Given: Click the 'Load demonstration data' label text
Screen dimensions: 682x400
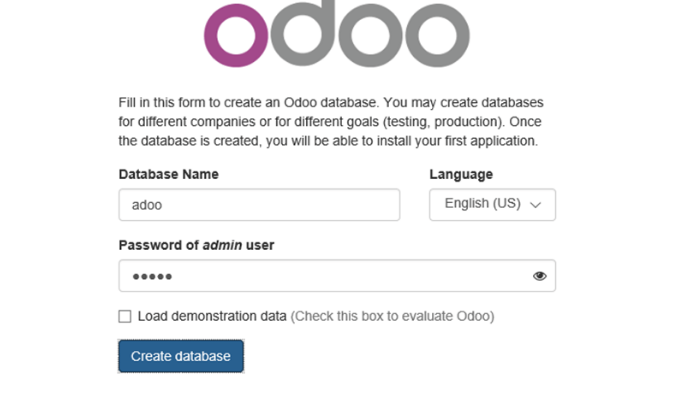Looking at the screenshot, I should pyautogui.click(x=212, y=316).
